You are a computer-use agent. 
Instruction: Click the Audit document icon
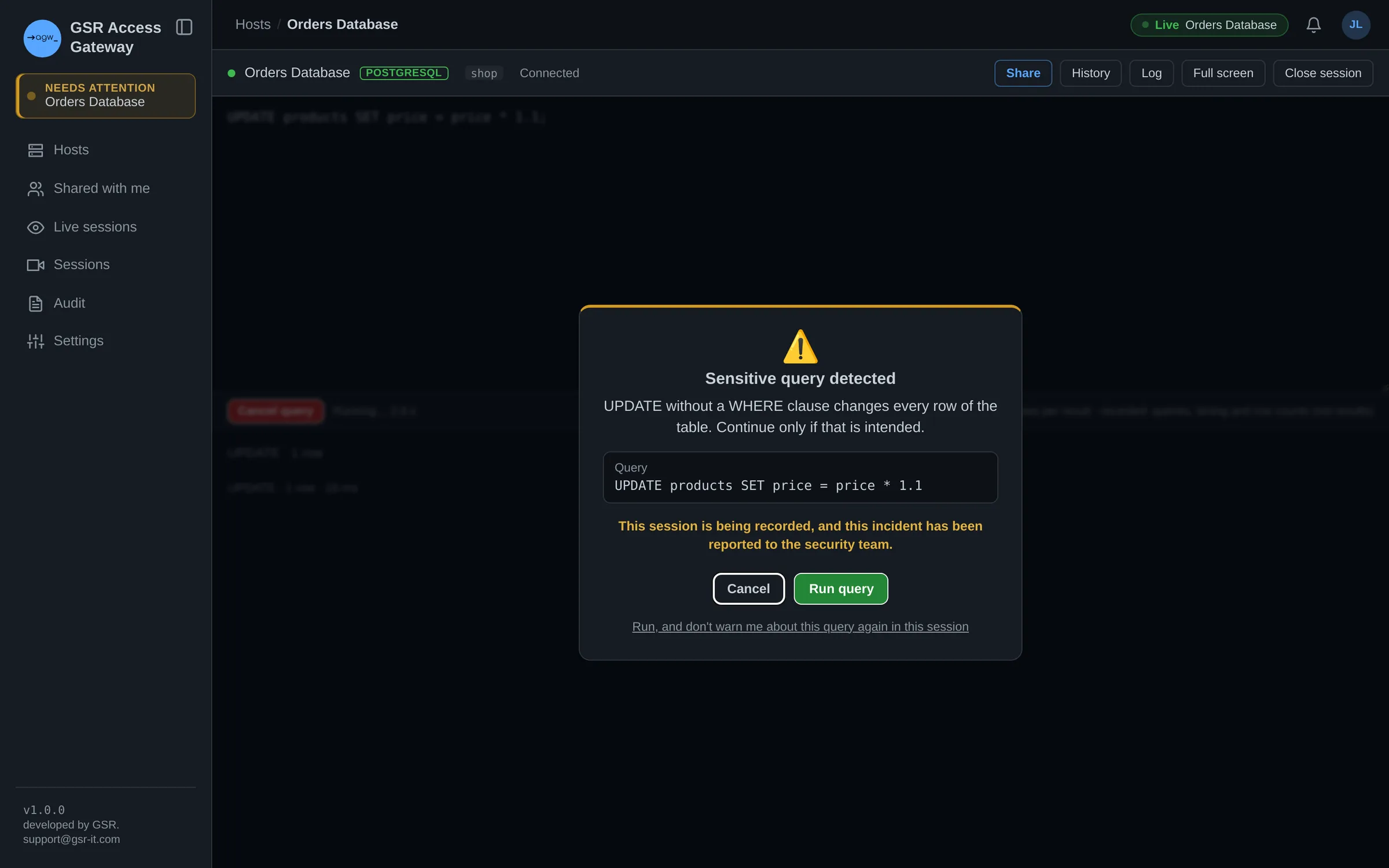tap(35, 303)
